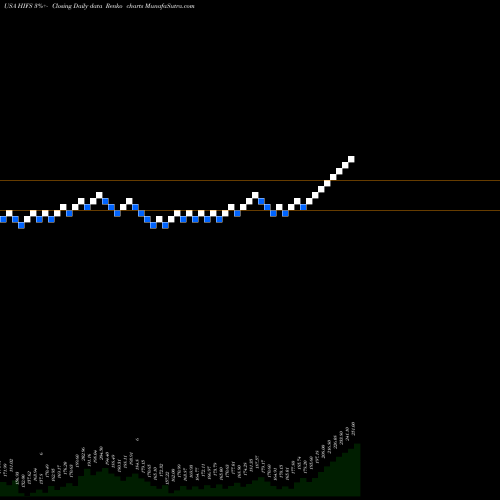
Task: Click the 'USA HIFS' ticker title text
Action: tap(18, 6)
